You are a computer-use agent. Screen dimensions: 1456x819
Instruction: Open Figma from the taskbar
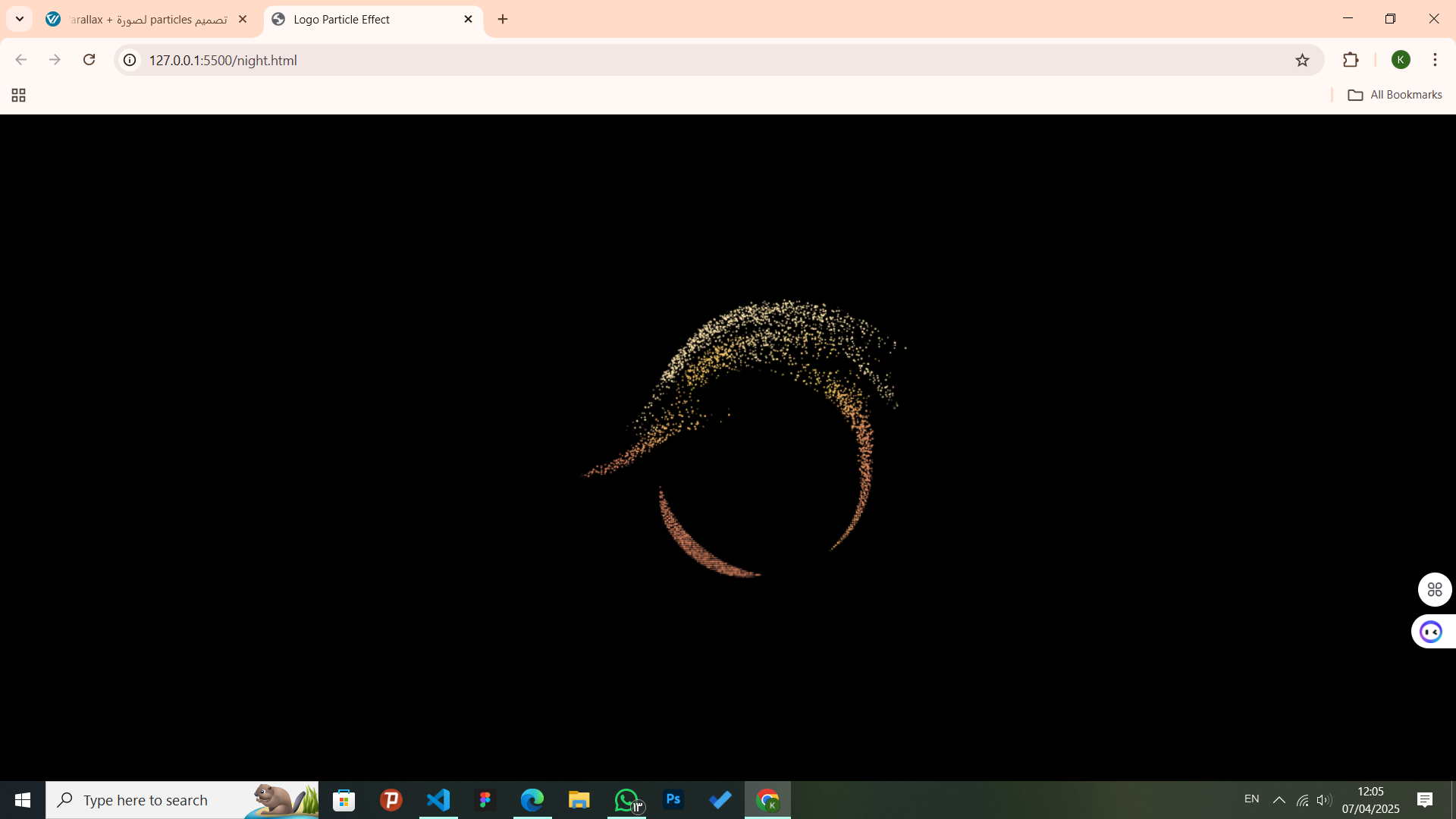tap(485, 800)
